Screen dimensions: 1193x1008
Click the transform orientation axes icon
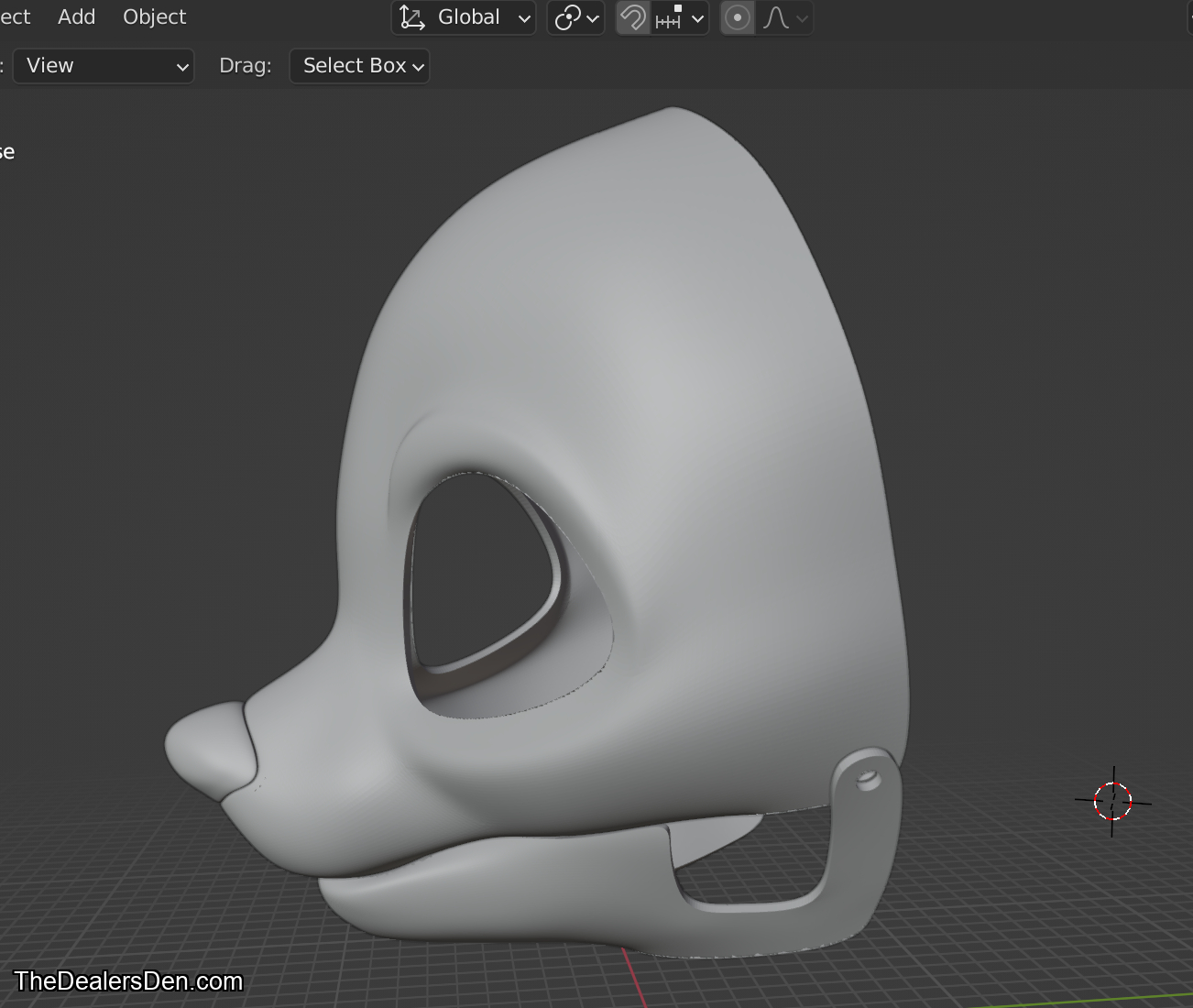412,18
